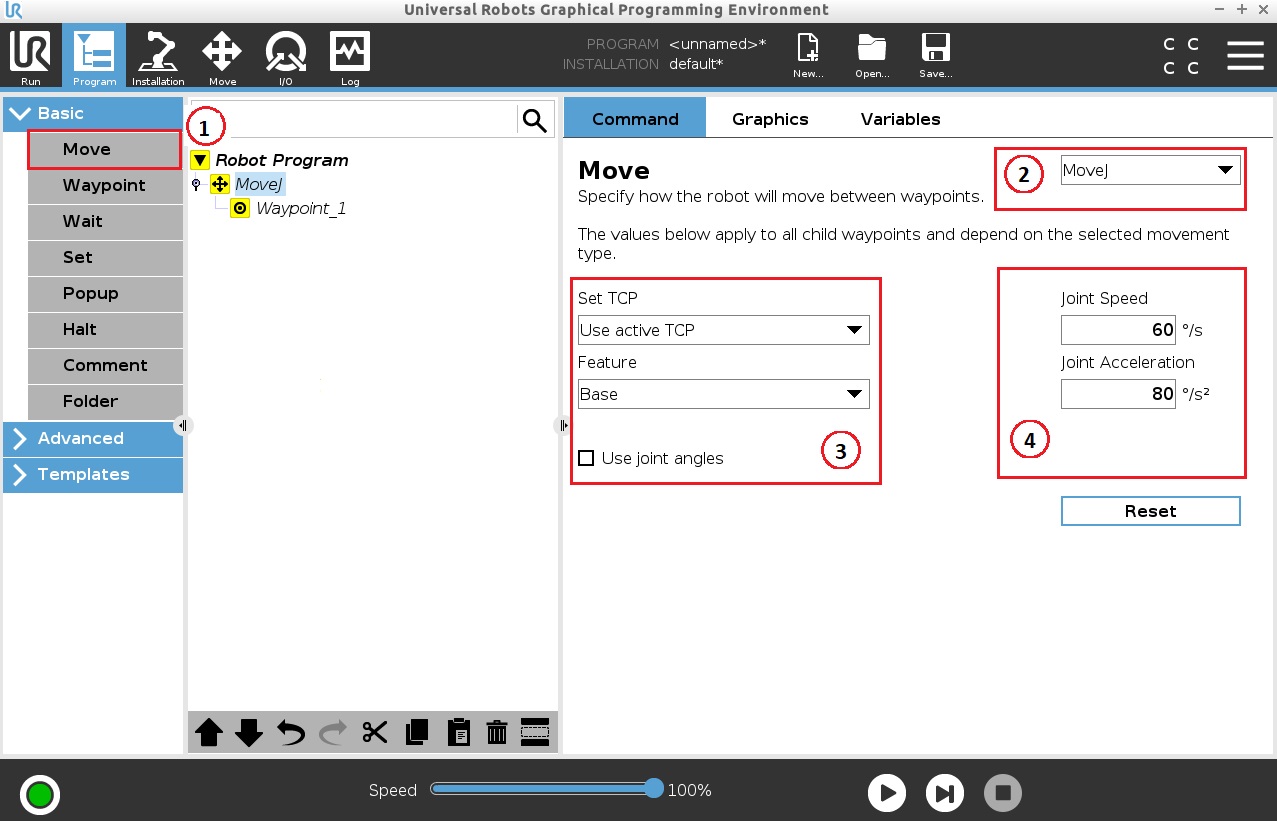The height and width of the screenshot is (821, 1277).
Task: Click the program tree search field
Action: [x=354, y=121]
